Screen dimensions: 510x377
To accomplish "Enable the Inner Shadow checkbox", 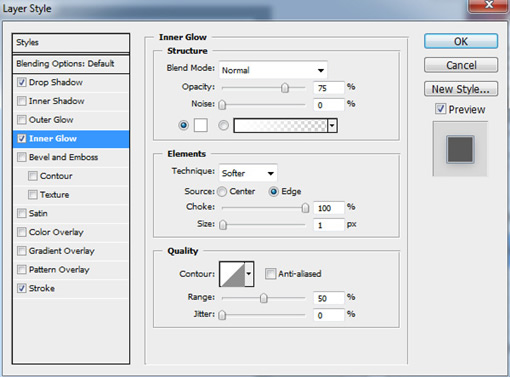I will [22, 101].
